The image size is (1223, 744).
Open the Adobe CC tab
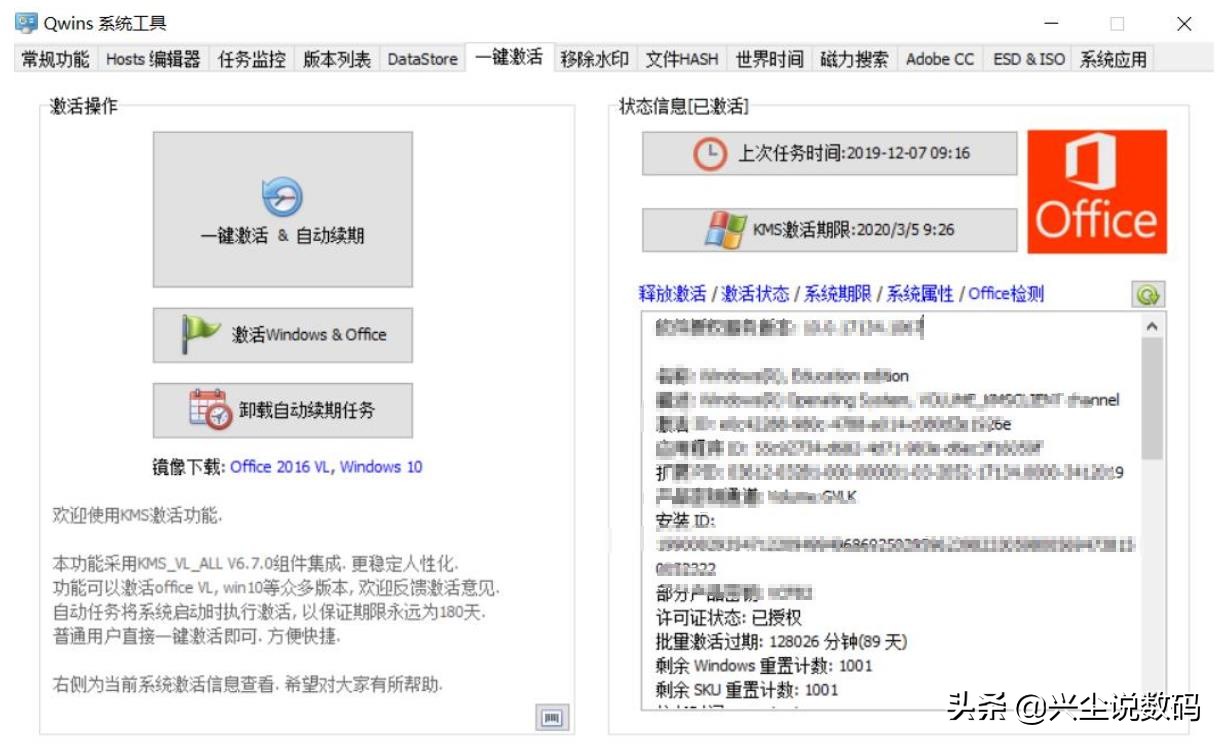[938, 60]
